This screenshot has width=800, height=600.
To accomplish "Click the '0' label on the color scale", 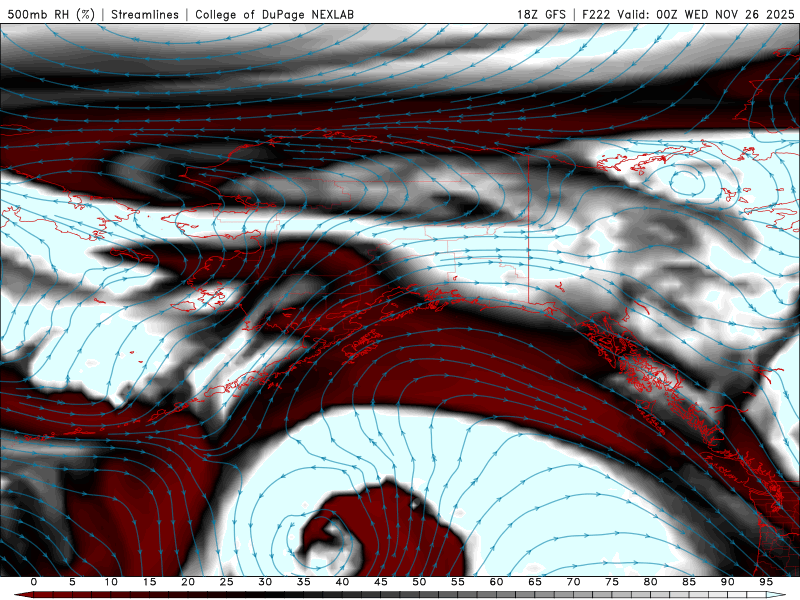I will pyautogui.click(x=34, y=582).
